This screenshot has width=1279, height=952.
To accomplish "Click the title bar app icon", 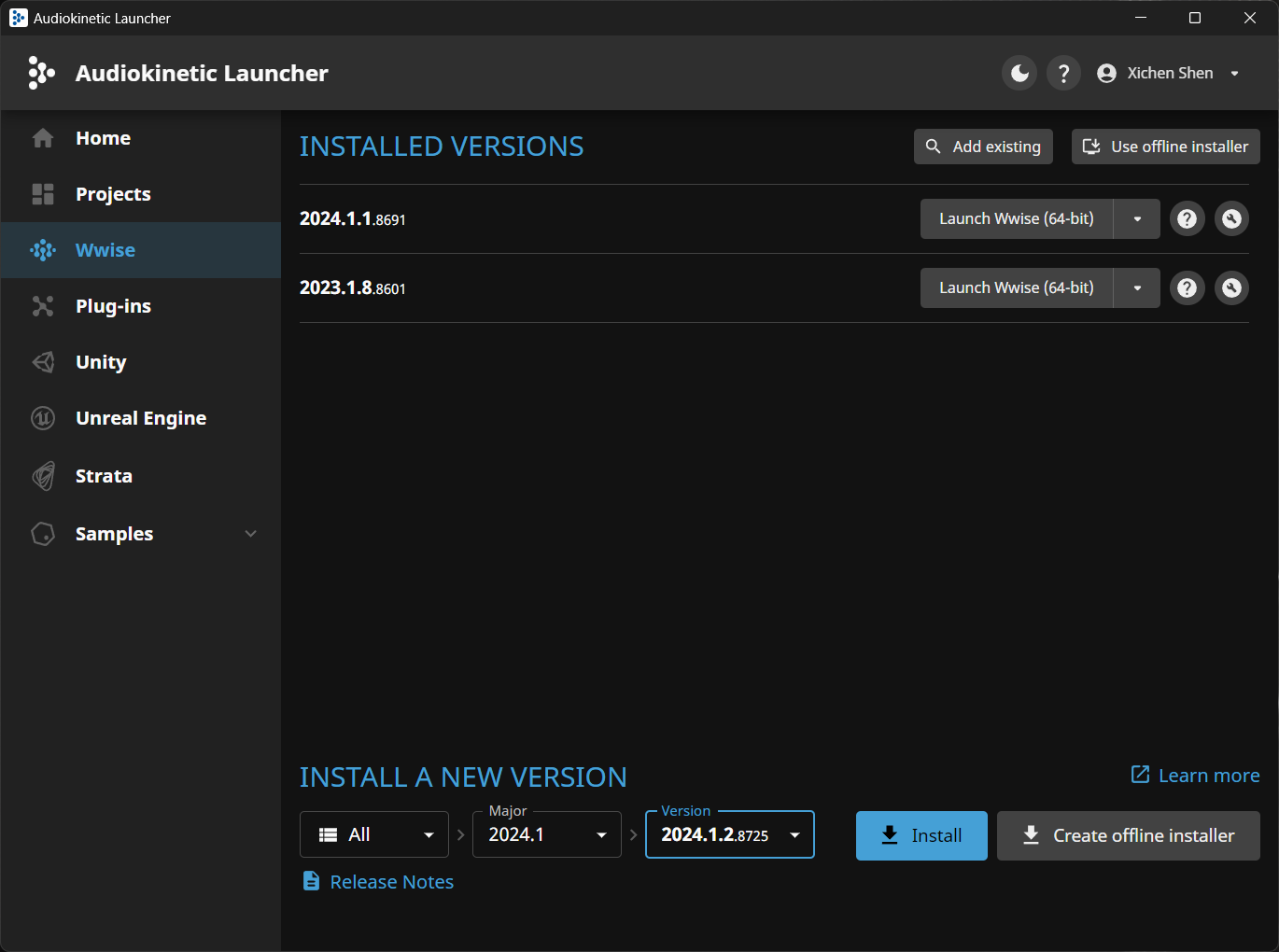I will click(x=18, y=18).
